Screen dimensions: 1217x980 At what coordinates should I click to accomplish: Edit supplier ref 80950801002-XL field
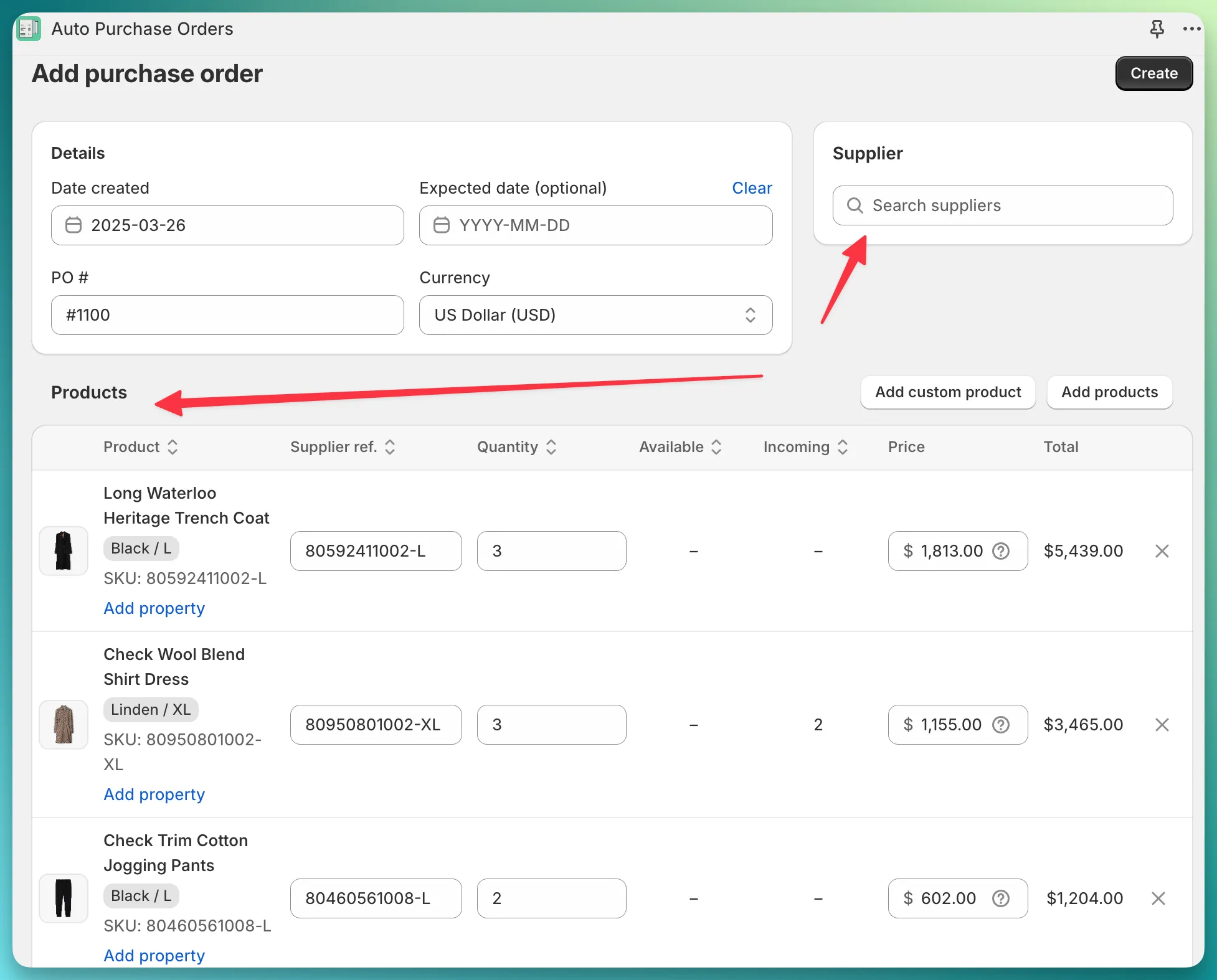click(376, 725)
